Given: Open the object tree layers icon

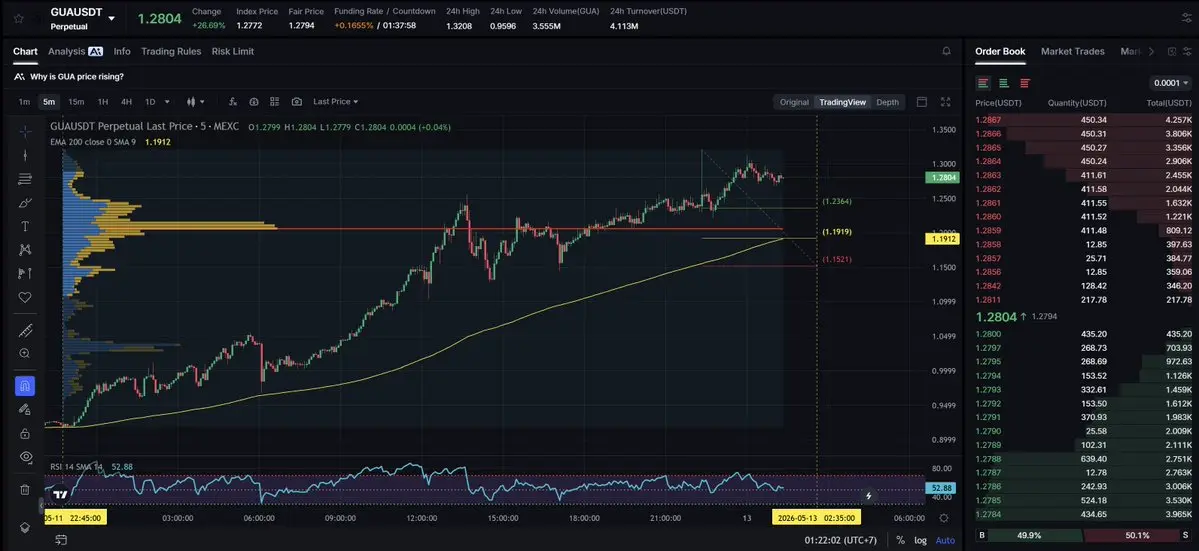Looking at the screenshot, I should pos(24,527).
